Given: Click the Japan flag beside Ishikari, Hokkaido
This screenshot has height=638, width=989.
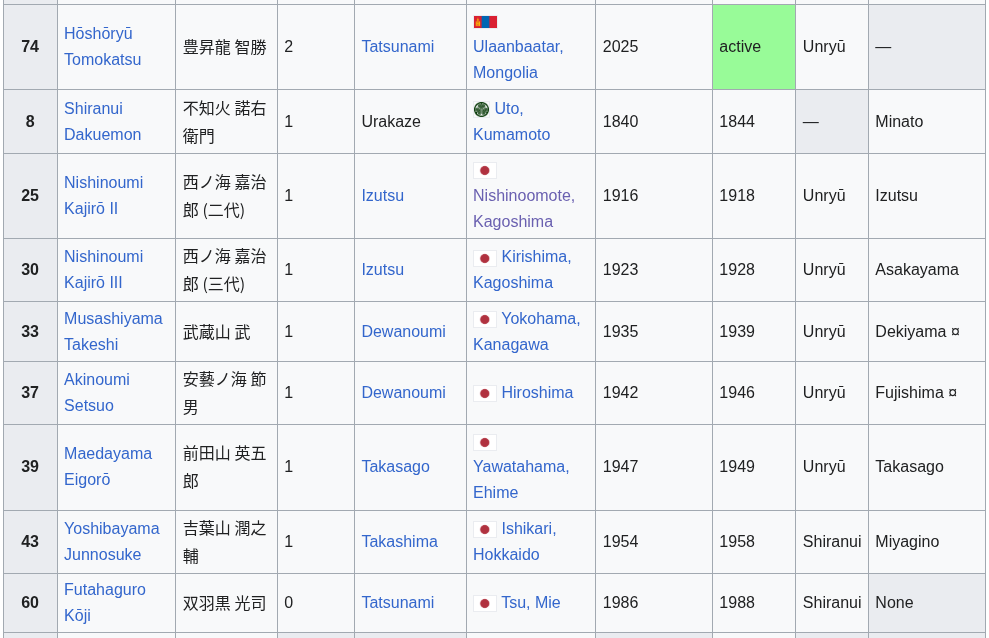Looking at the screenshot, I should pyautogui.click(x=485, y=530).
